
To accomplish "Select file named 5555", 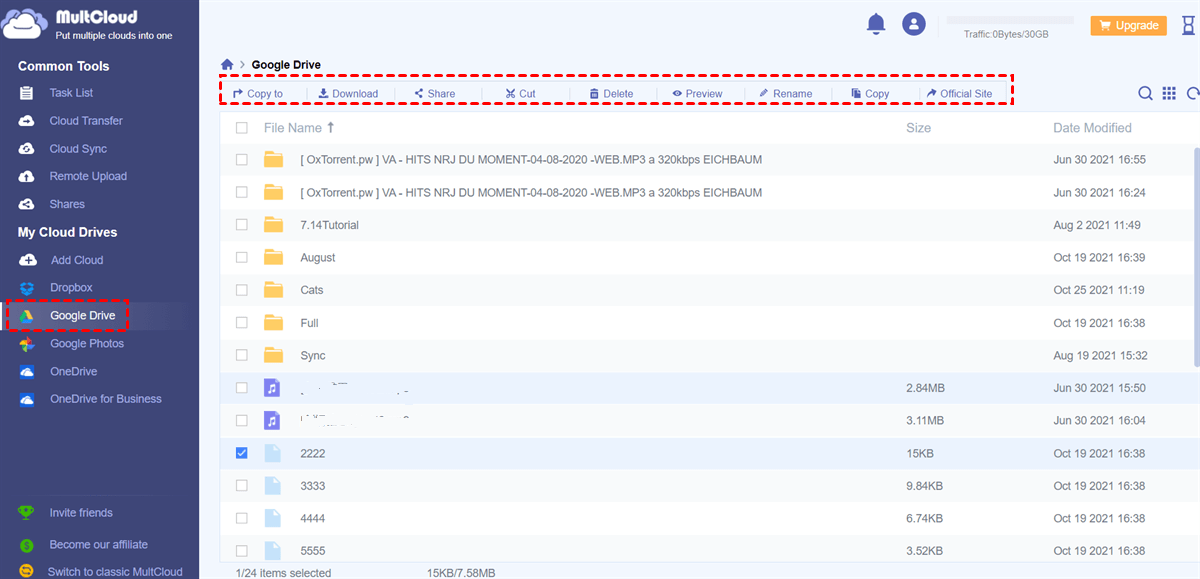I will click(x=313, y=551).
